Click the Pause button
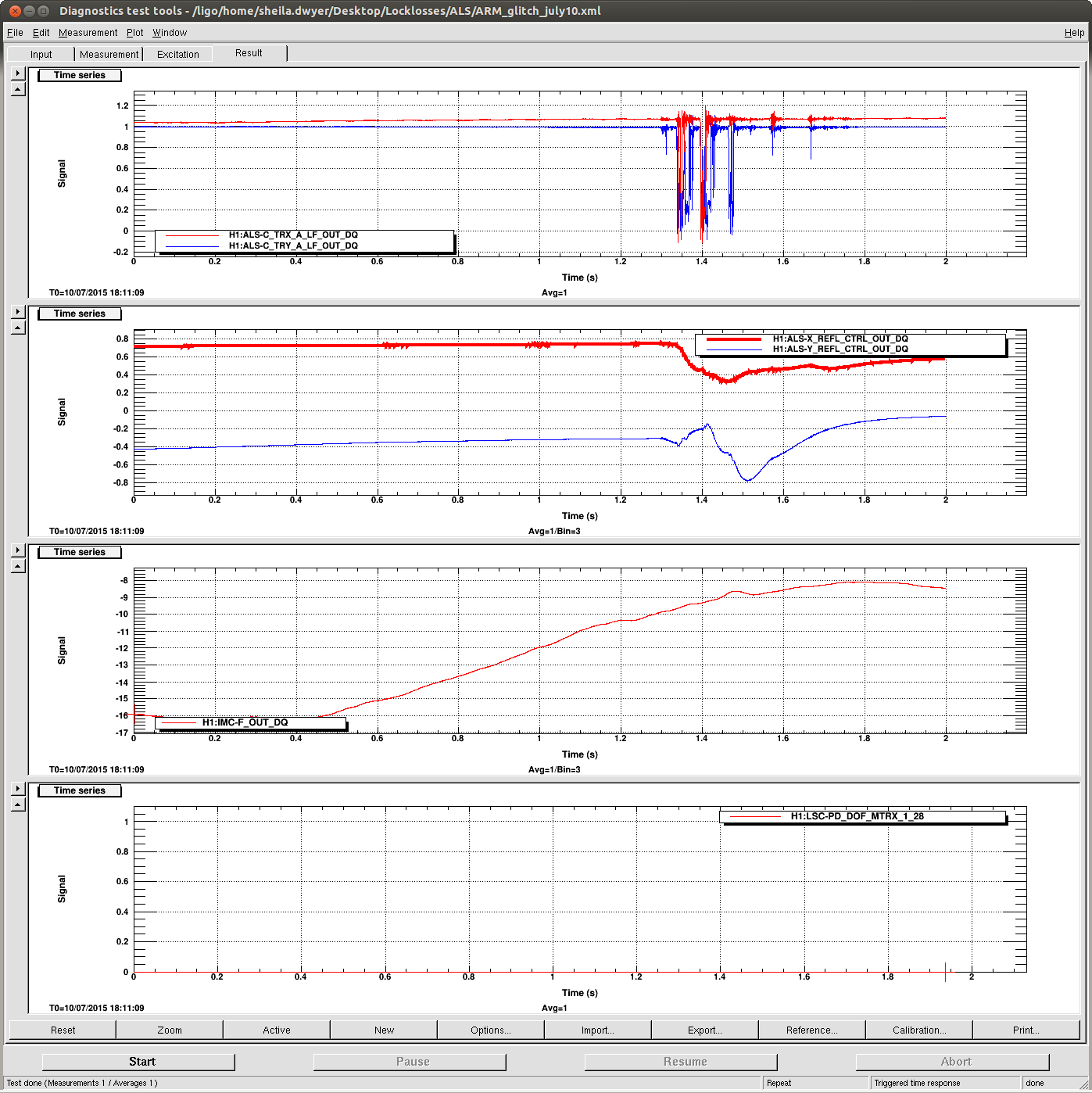The image size is (1092, 1093). coord(410,1062)
